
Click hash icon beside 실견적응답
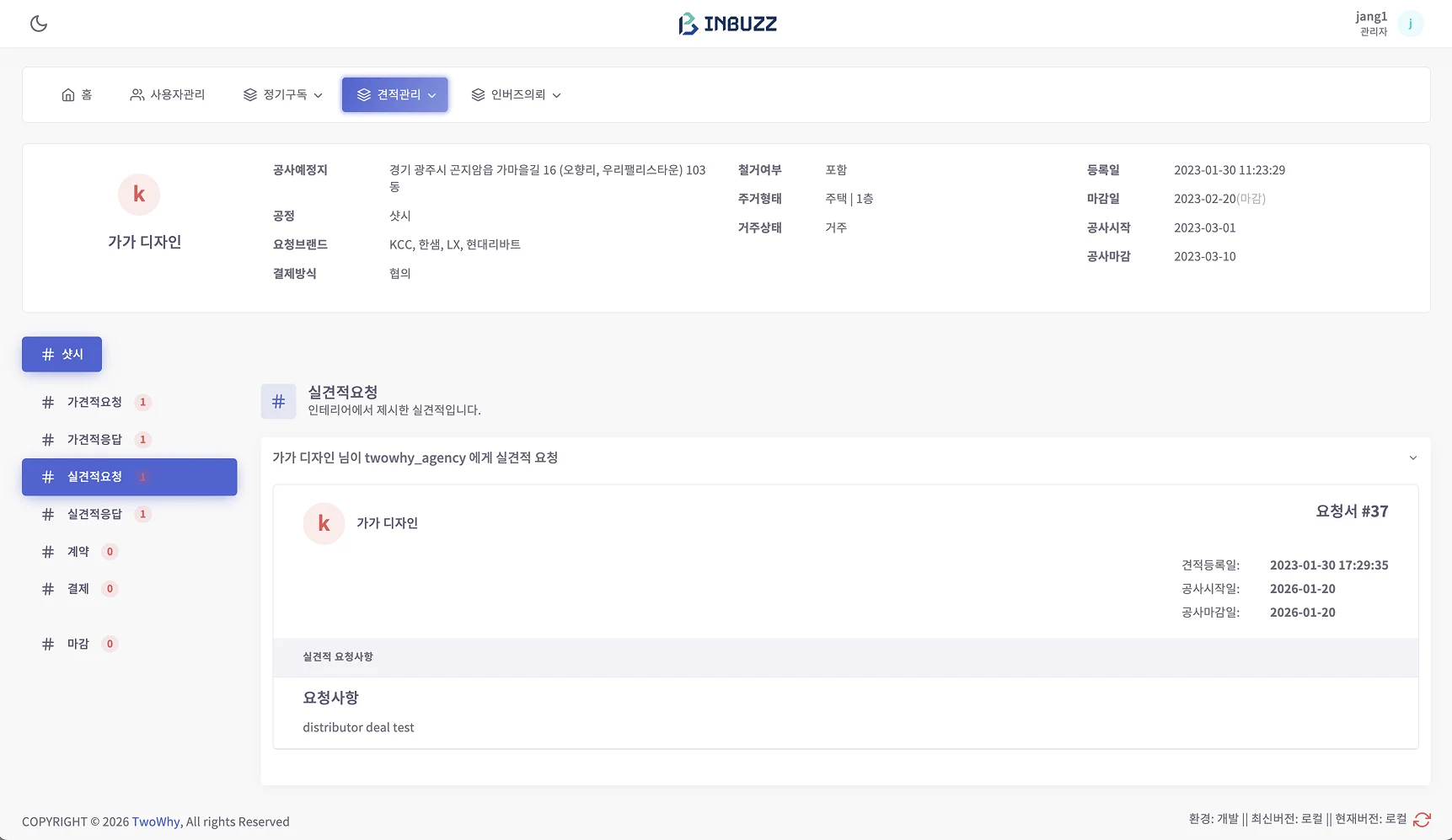tap(48, 514)
